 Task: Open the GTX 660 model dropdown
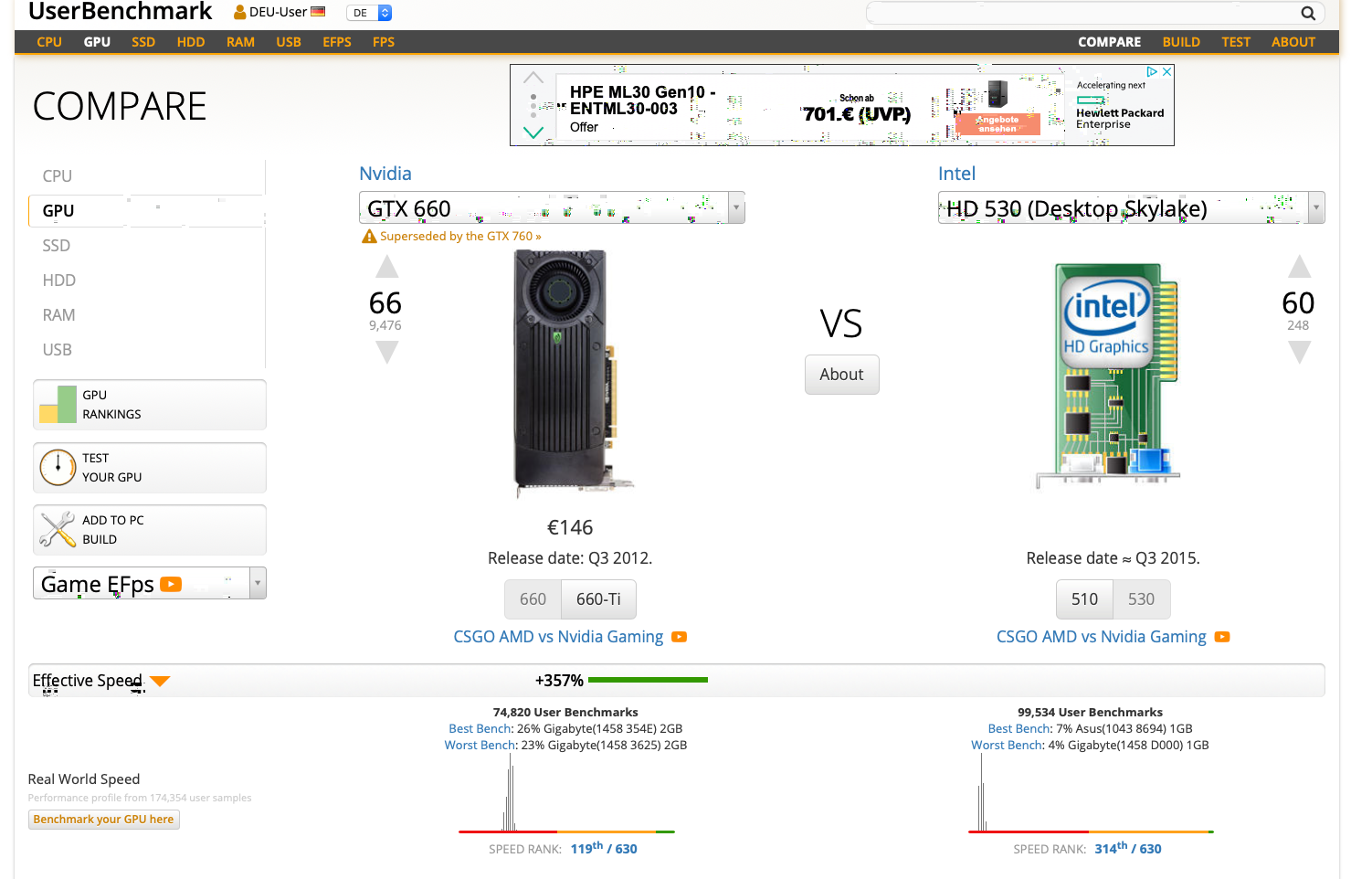[552, 208]
